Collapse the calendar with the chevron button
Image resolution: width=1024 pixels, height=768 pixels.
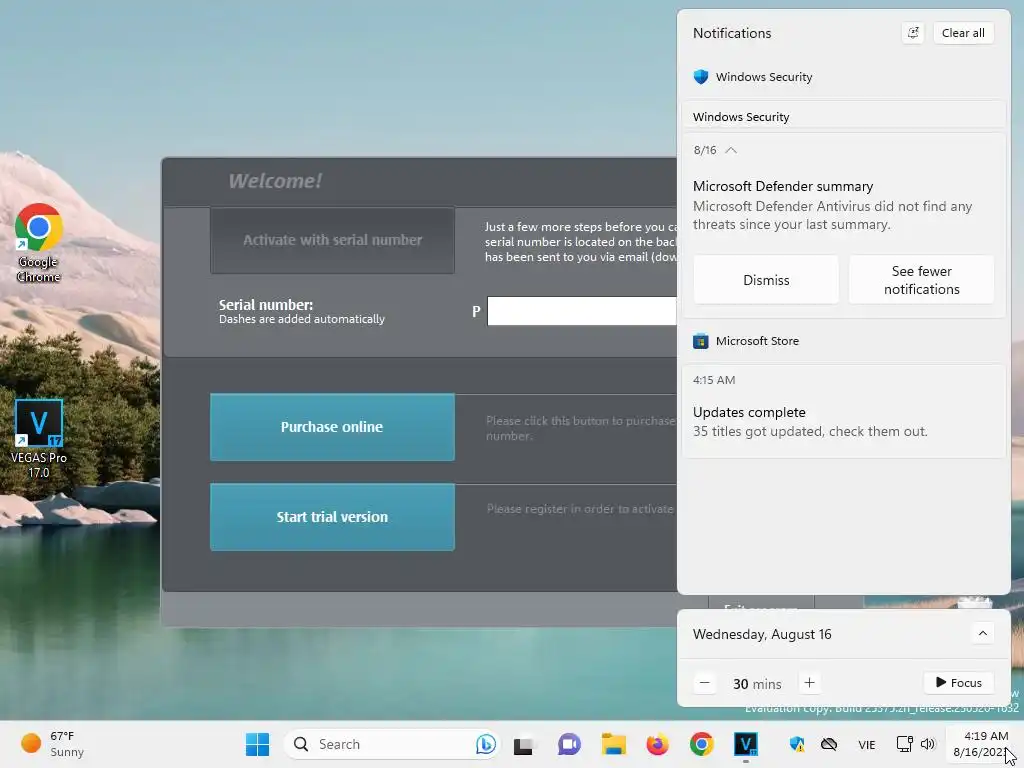[x=982, y=633]
